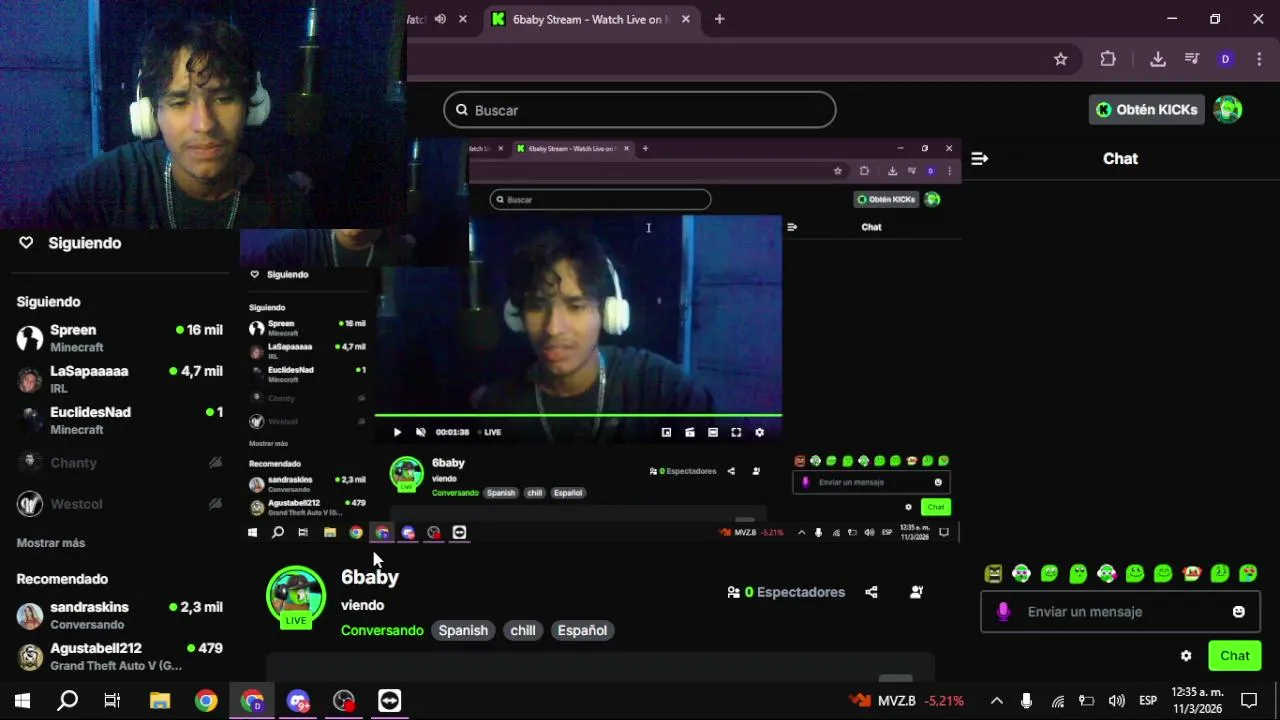Send message with green Chat button
This screenshot has height=720, width=1280.
coord(1234,656)
